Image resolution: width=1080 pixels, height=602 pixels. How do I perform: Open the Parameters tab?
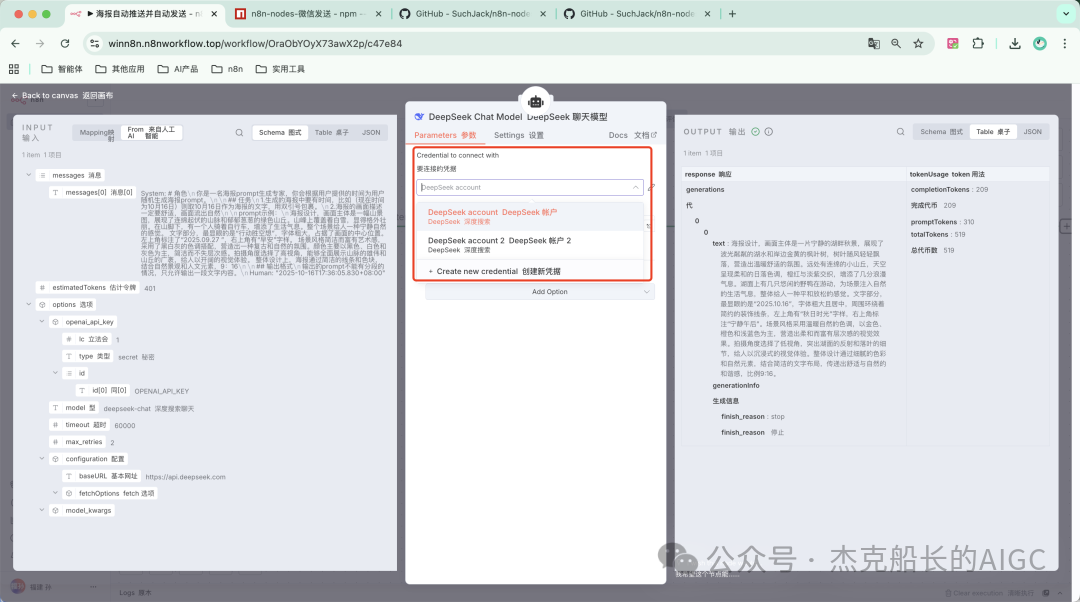click(x=445, y=135)
